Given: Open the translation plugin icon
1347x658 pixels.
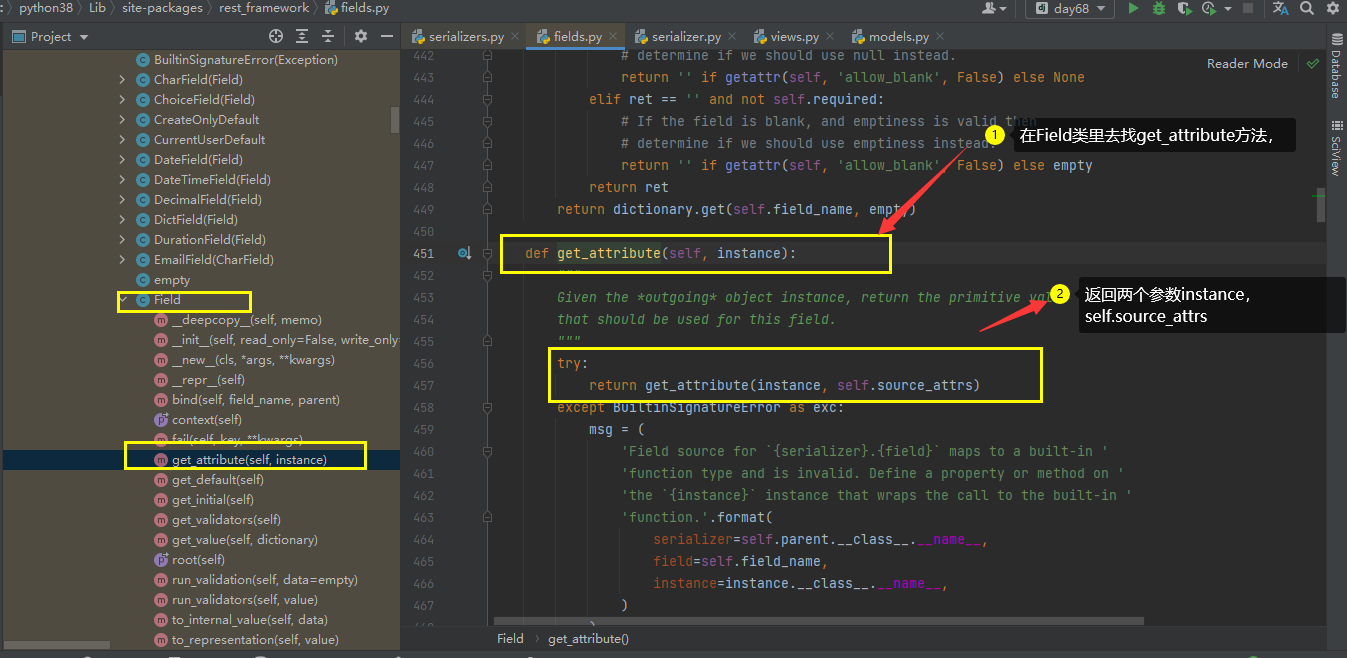Looking at the screenshot, I should tap(1281, 8).
